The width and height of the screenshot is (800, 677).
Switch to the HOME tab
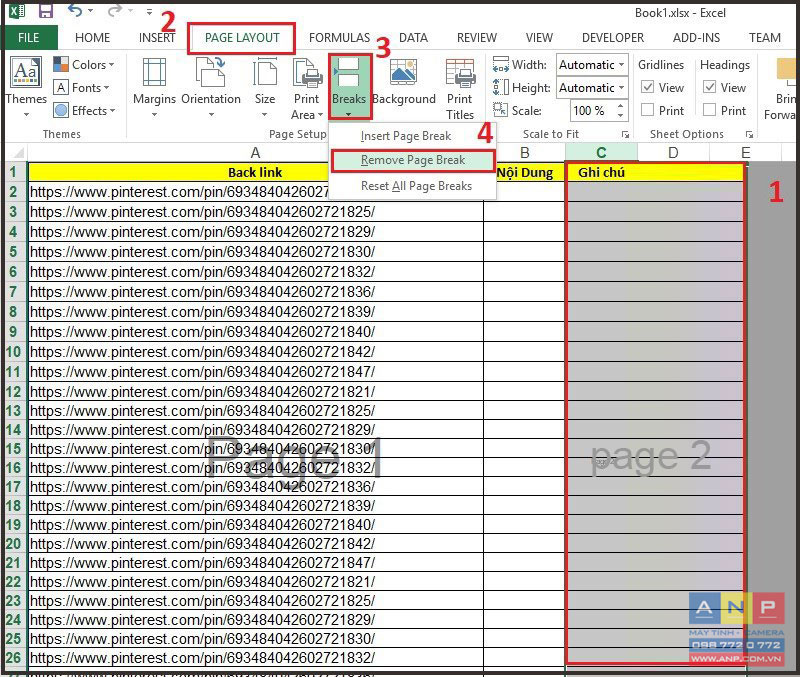92,38
